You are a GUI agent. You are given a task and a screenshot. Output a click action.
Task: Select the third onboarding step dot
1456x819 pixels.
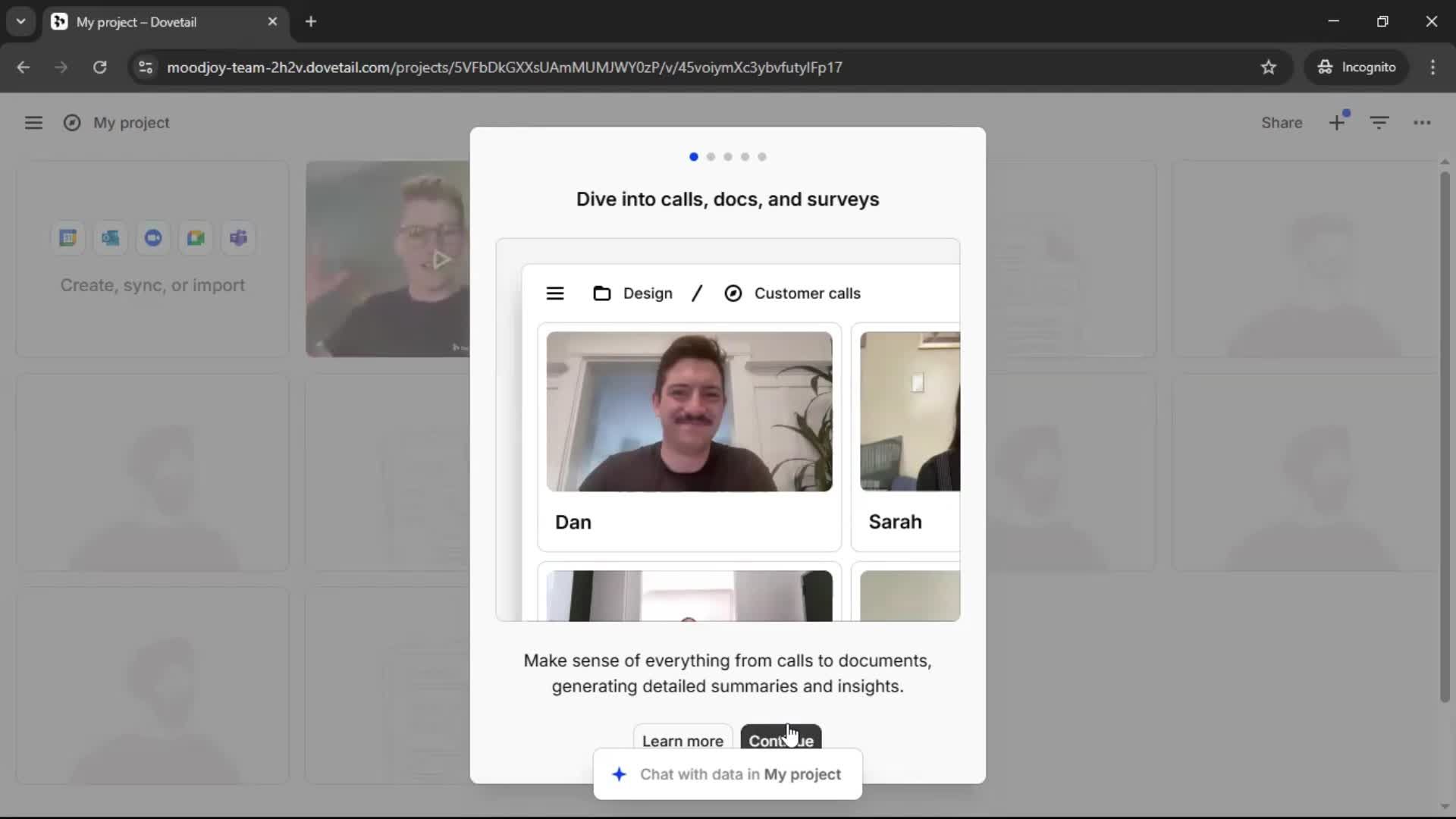[728, 157]
